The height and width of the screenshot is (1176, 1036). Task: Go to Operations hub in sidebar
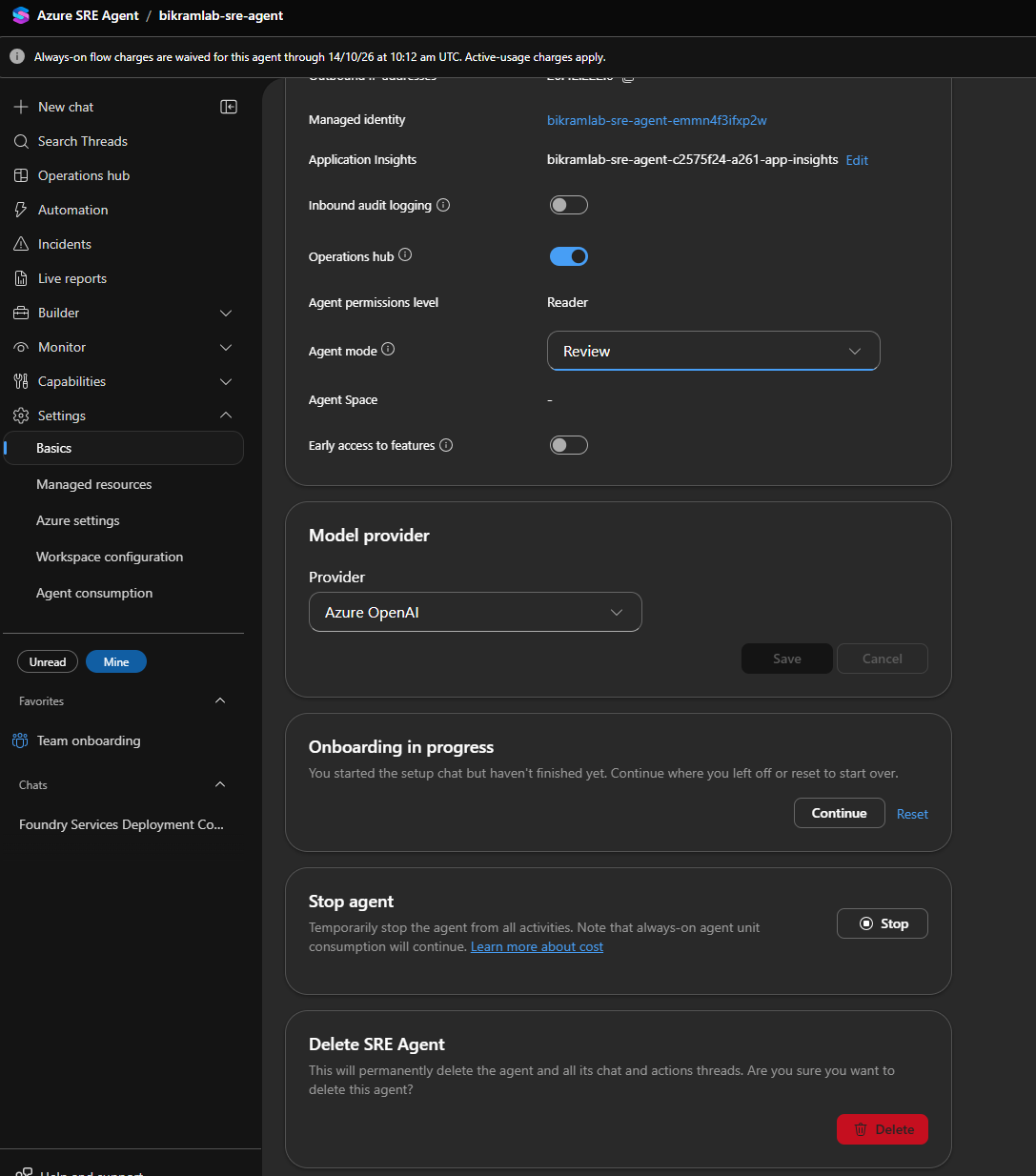(84, 175)
